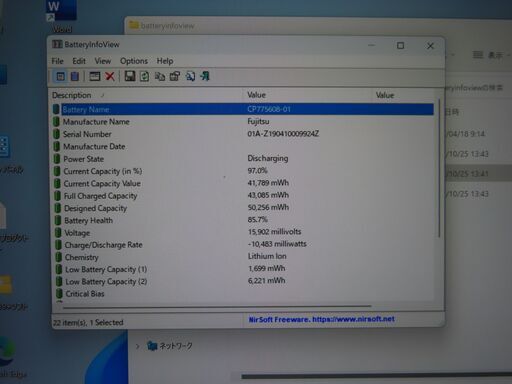Select the Current Capacity Value row
This screenshot has height=384, width=512.
[243, 183]
